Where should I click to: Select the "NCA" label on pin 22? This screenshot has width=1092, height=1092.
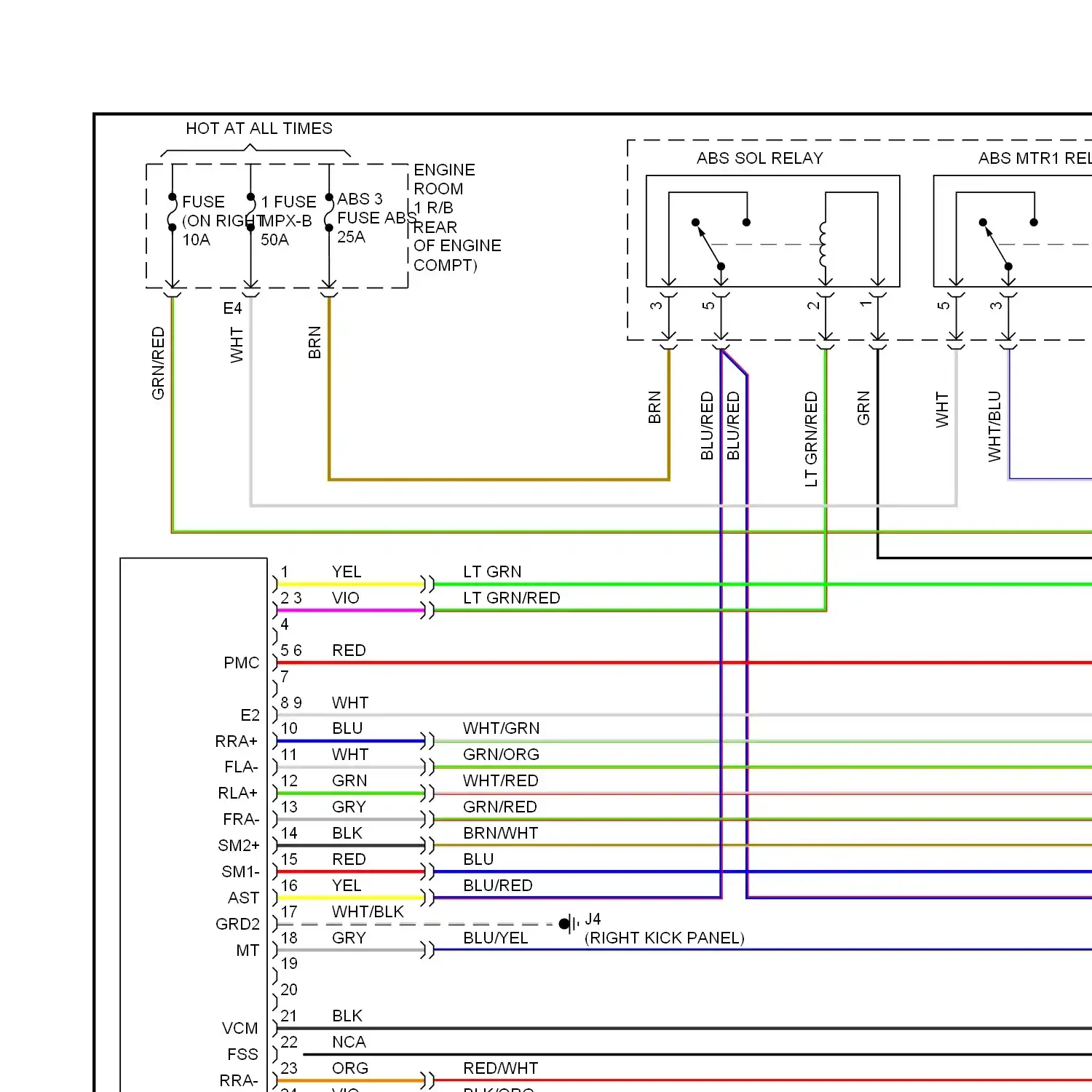tap(349, 1042)
